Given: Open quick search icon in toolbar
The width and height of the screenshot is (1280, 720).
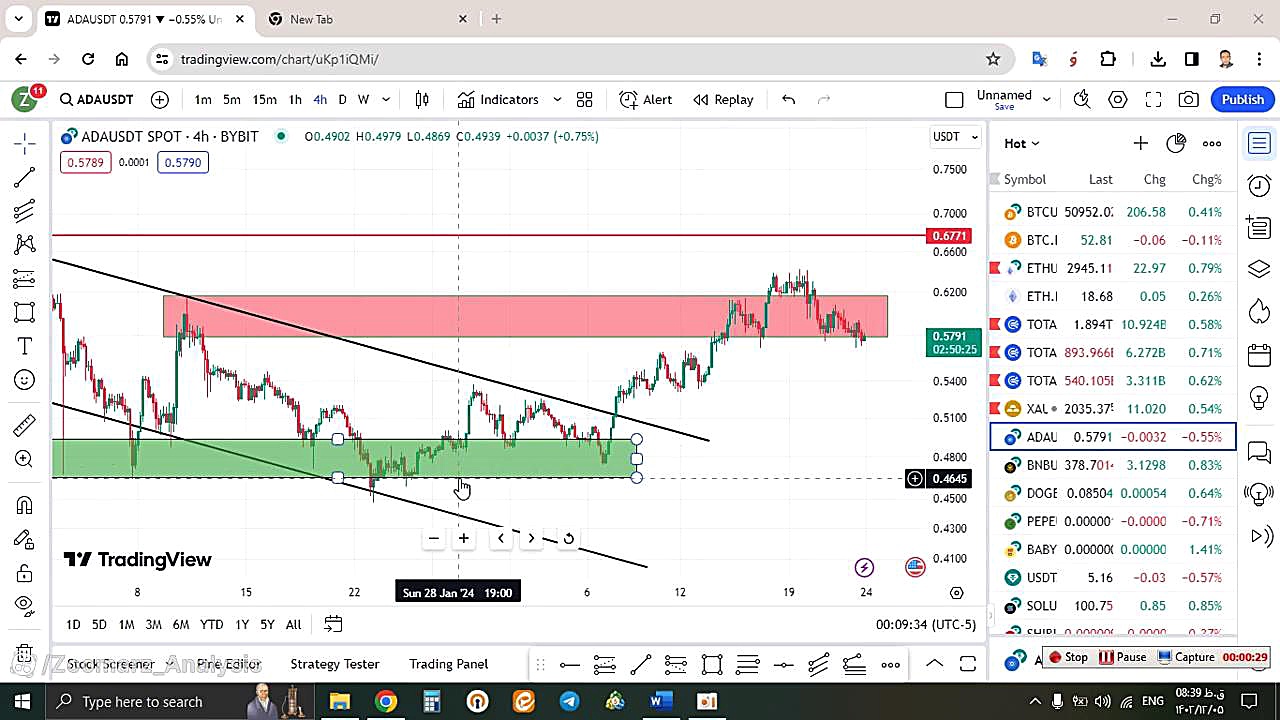Looking at the screenshot, I should tap(1081, 99).
